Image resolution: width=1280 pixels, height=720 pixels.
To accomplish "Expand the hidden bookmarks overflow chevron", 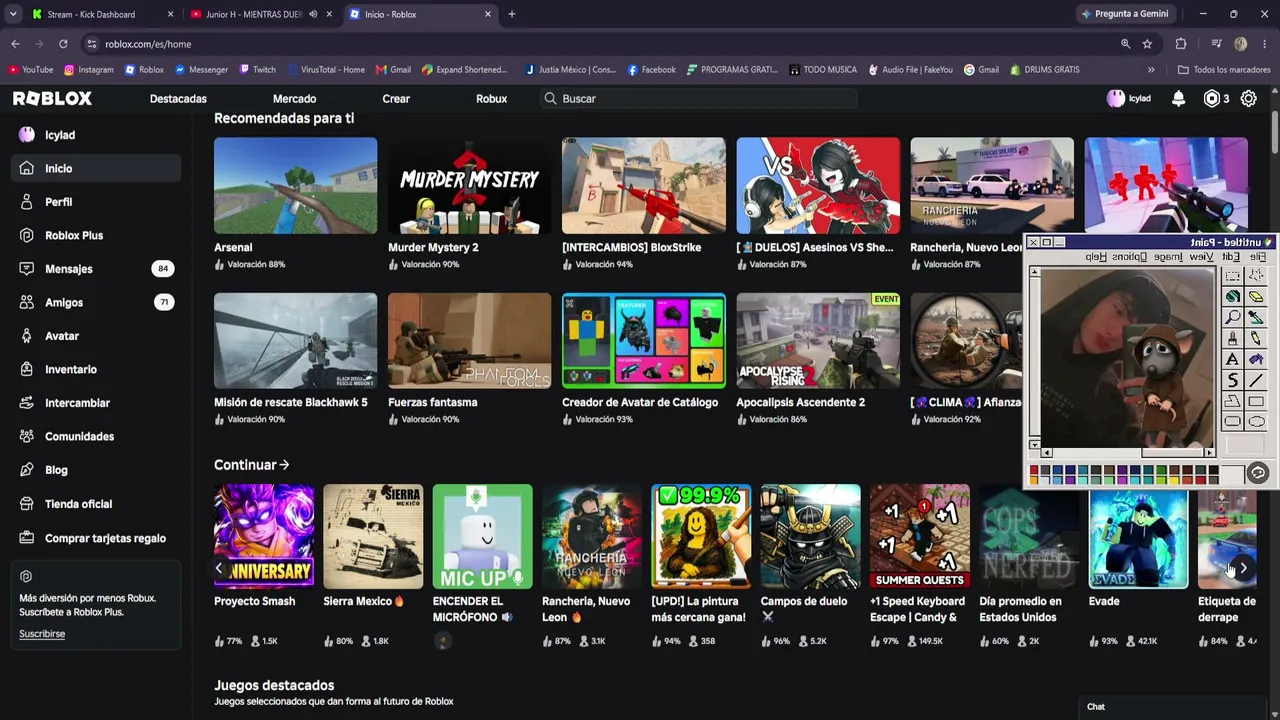I will (1151, 70).
